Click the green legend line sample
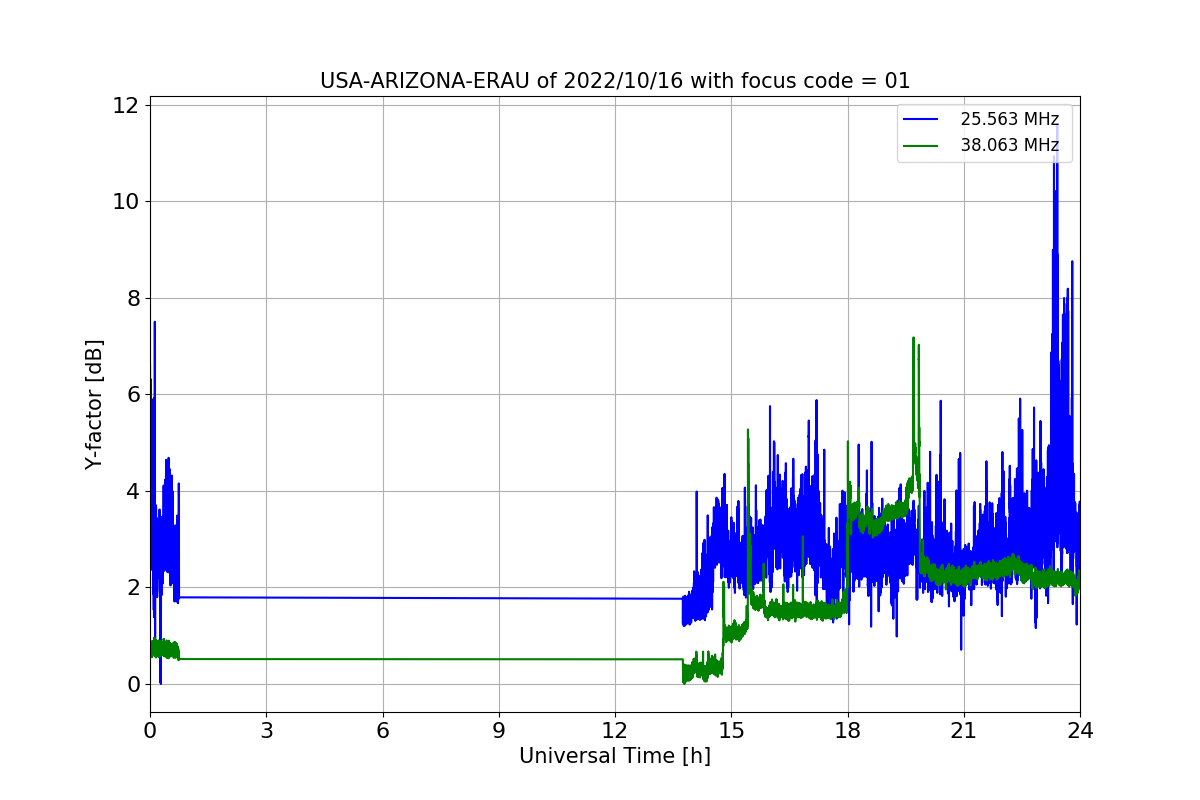 click(921, 146)
